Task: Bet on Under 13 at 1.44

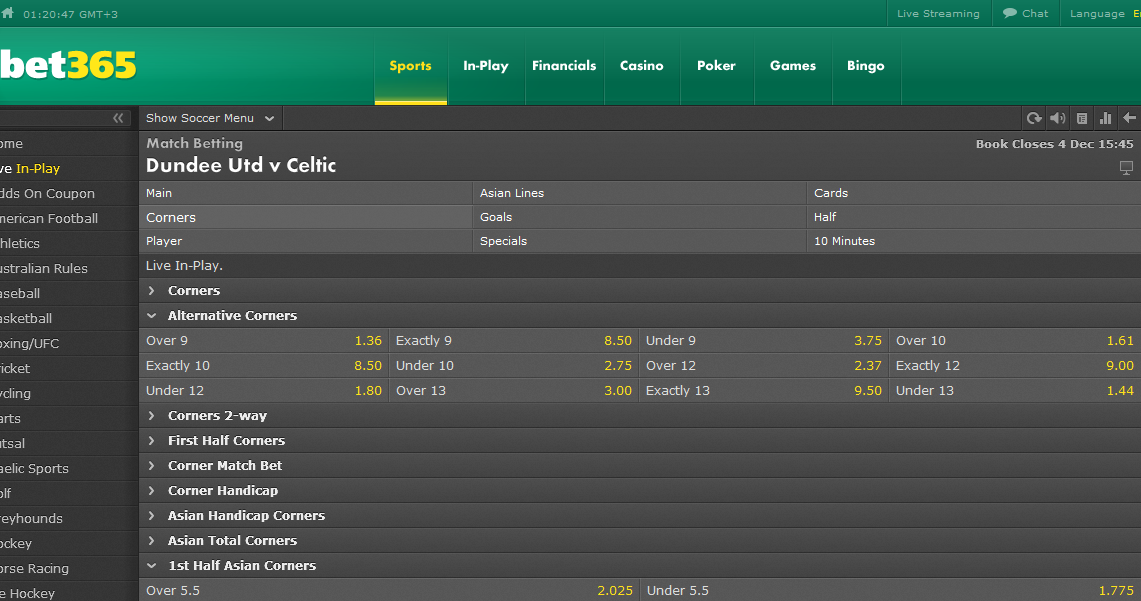Action: (x=1014, y=391)
